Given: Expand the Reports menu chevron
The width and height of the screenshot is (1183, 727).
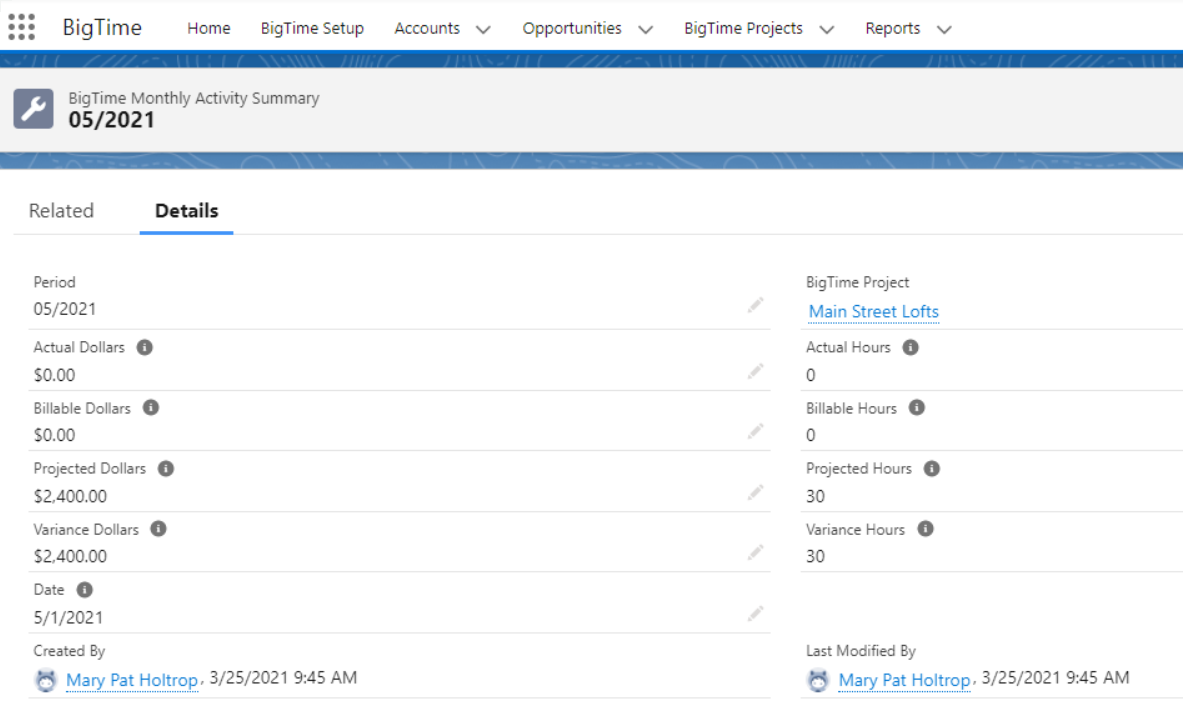Looking at the screenshot, I should point(945,29).
